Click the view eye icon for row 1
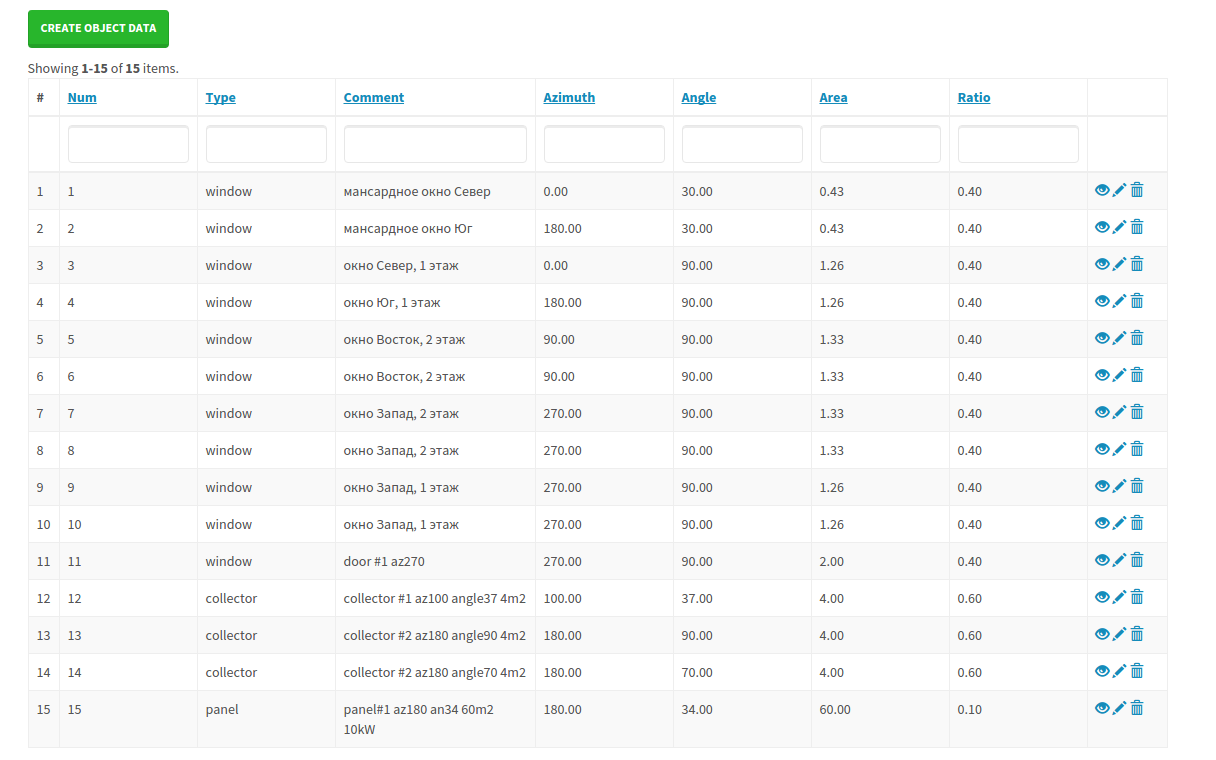Screen dimensions: 1216x760 click(x=1102, y=190)
